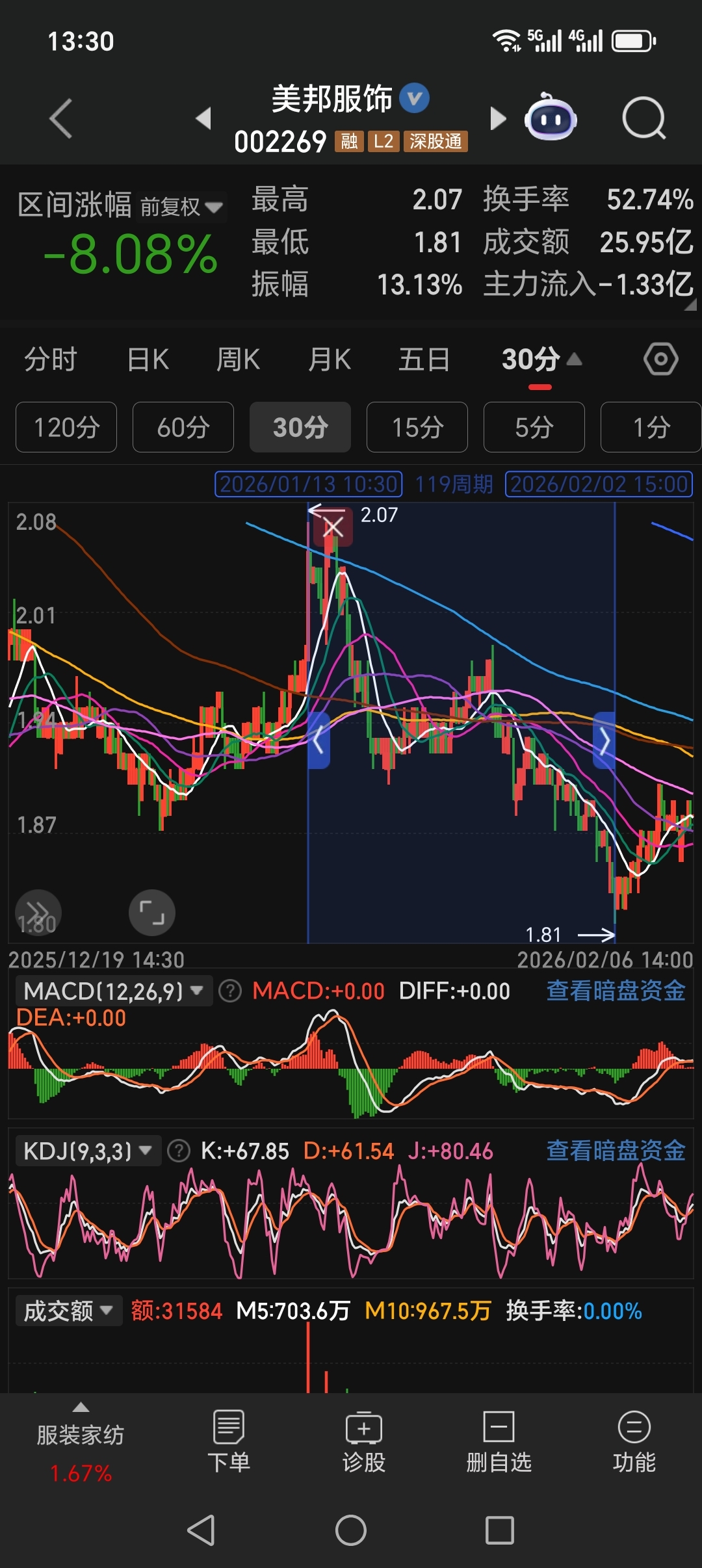Select the 15分 period button
The image size is (702, 1568).
click(x=417, y=427)
